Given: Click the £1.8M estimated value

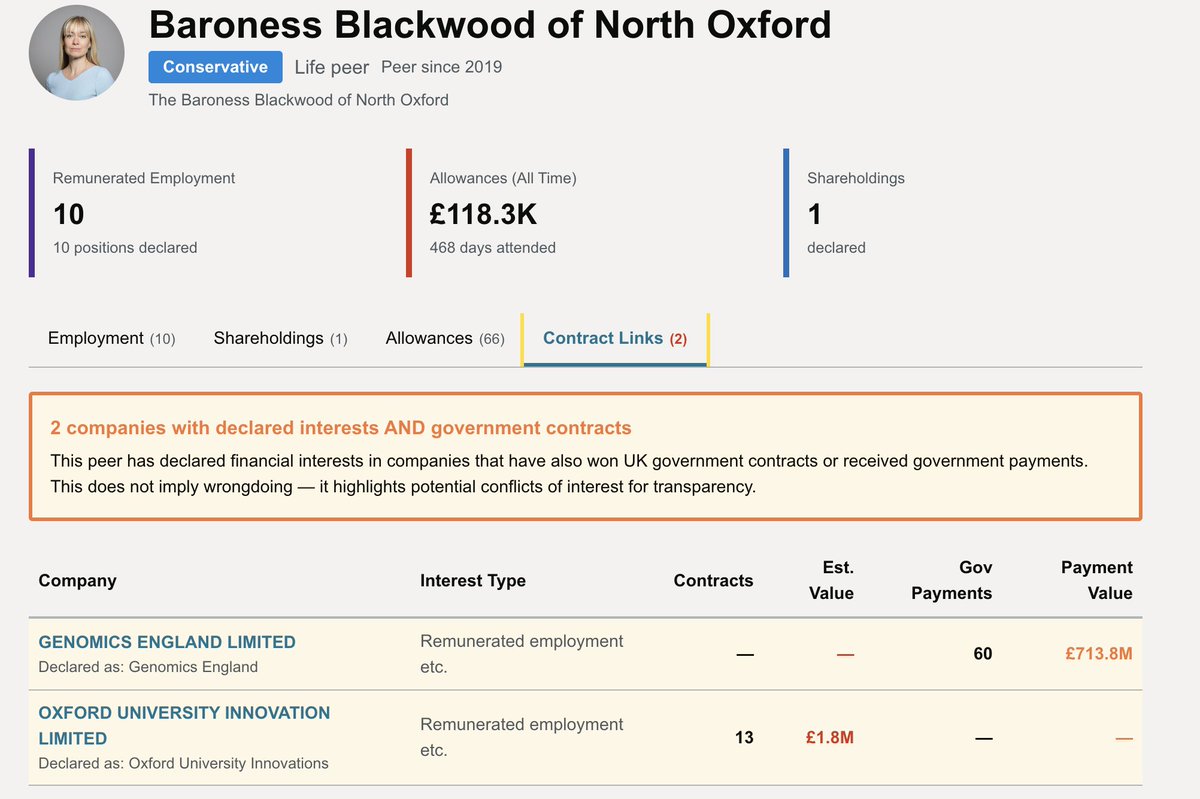Looking at the screenshot, I should [829, 738].
